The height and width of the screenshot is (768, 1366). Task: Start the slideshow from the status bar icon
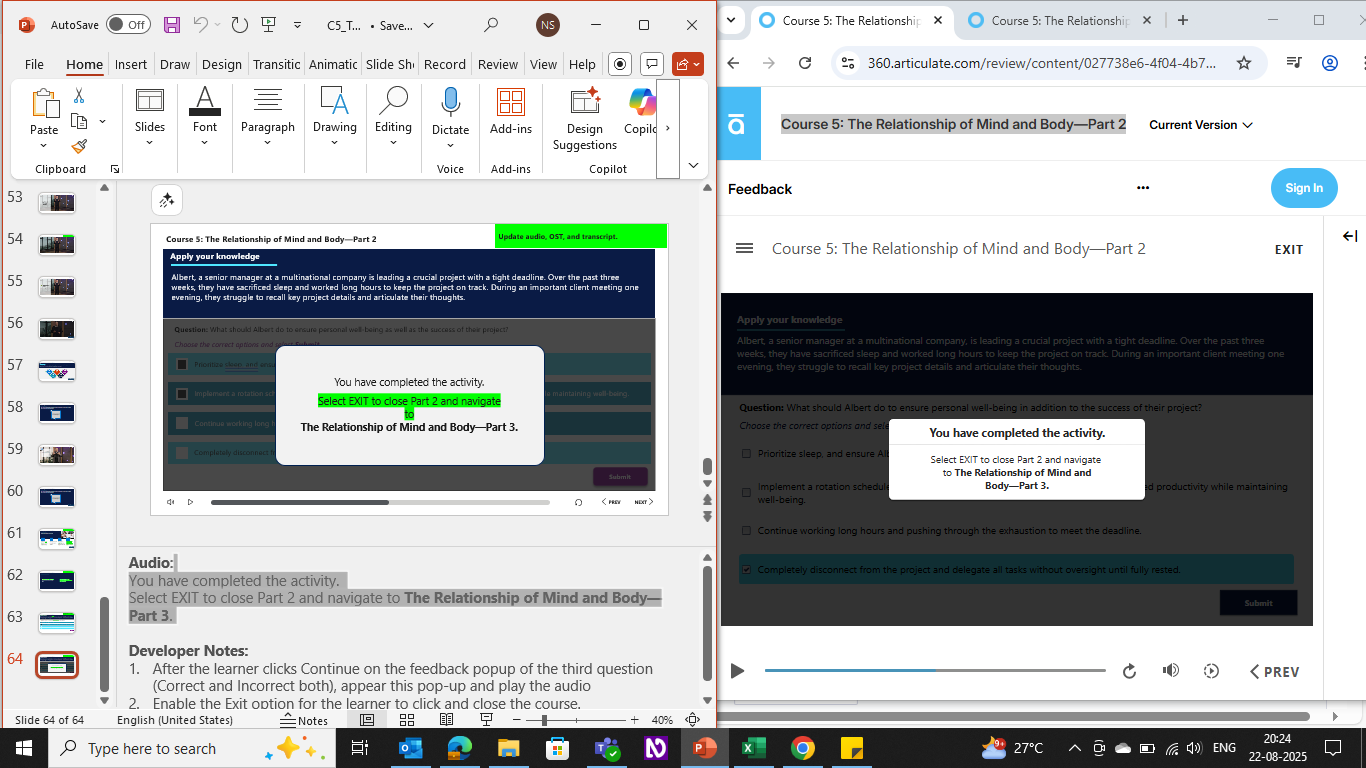click(x=487, y=720)
